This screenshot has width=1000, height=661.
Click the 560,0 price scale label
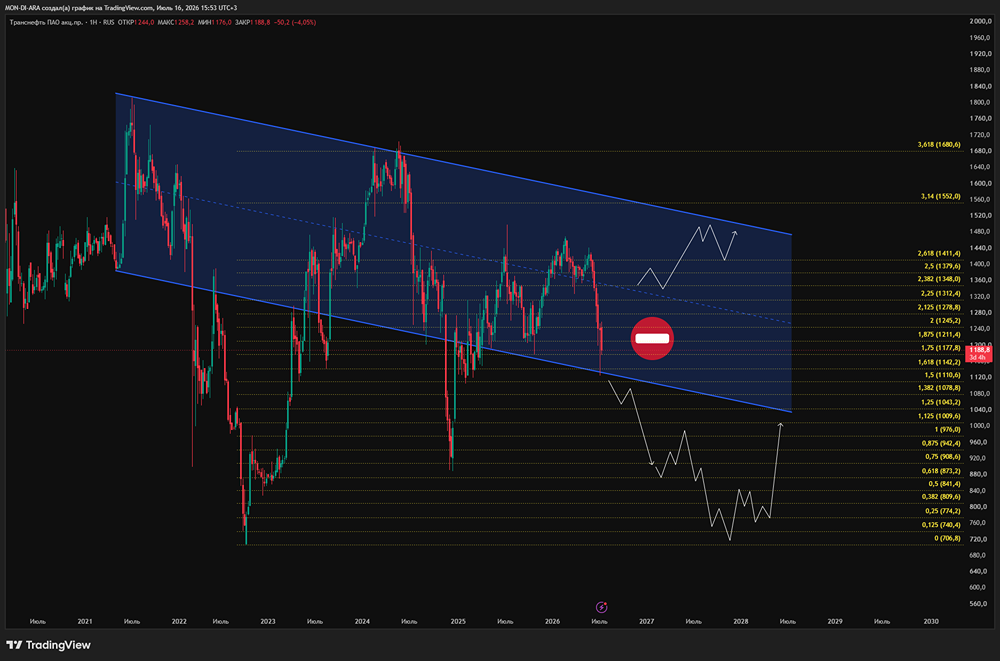pyautogui.click(x=979, y=604)
